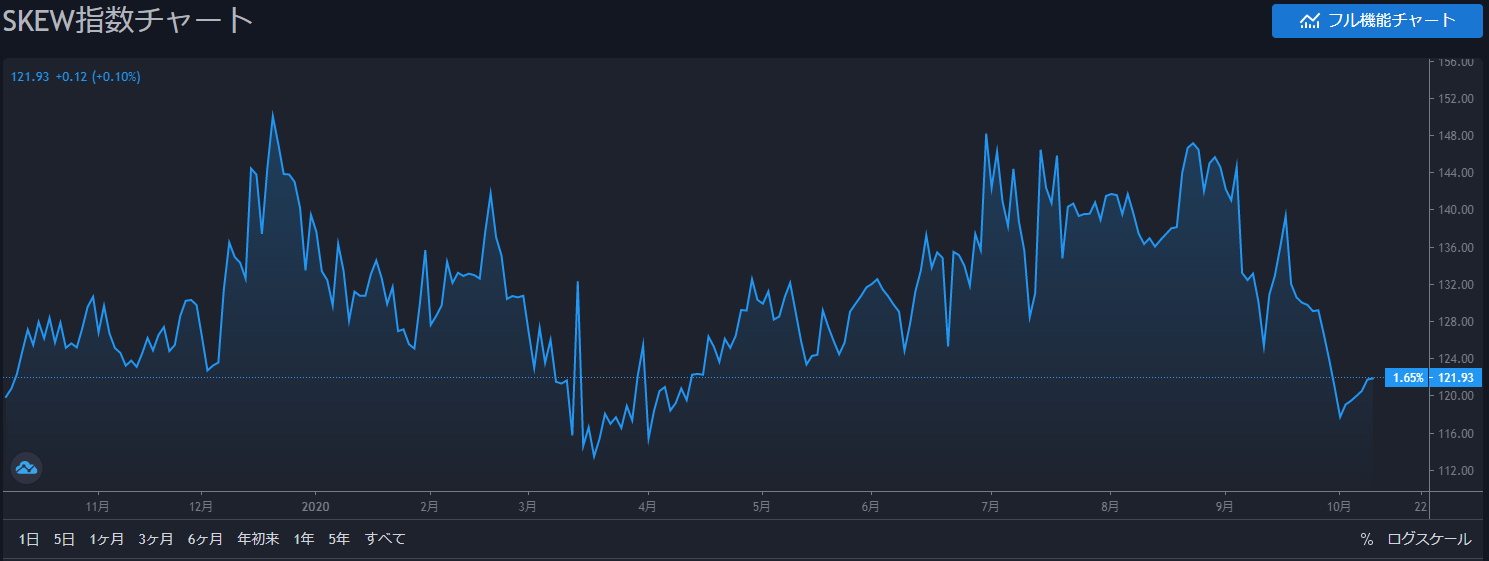Toggle the % percentage scale
Image resolution: width=1489 pixels, height=561 pixels.
point(1366,539)
